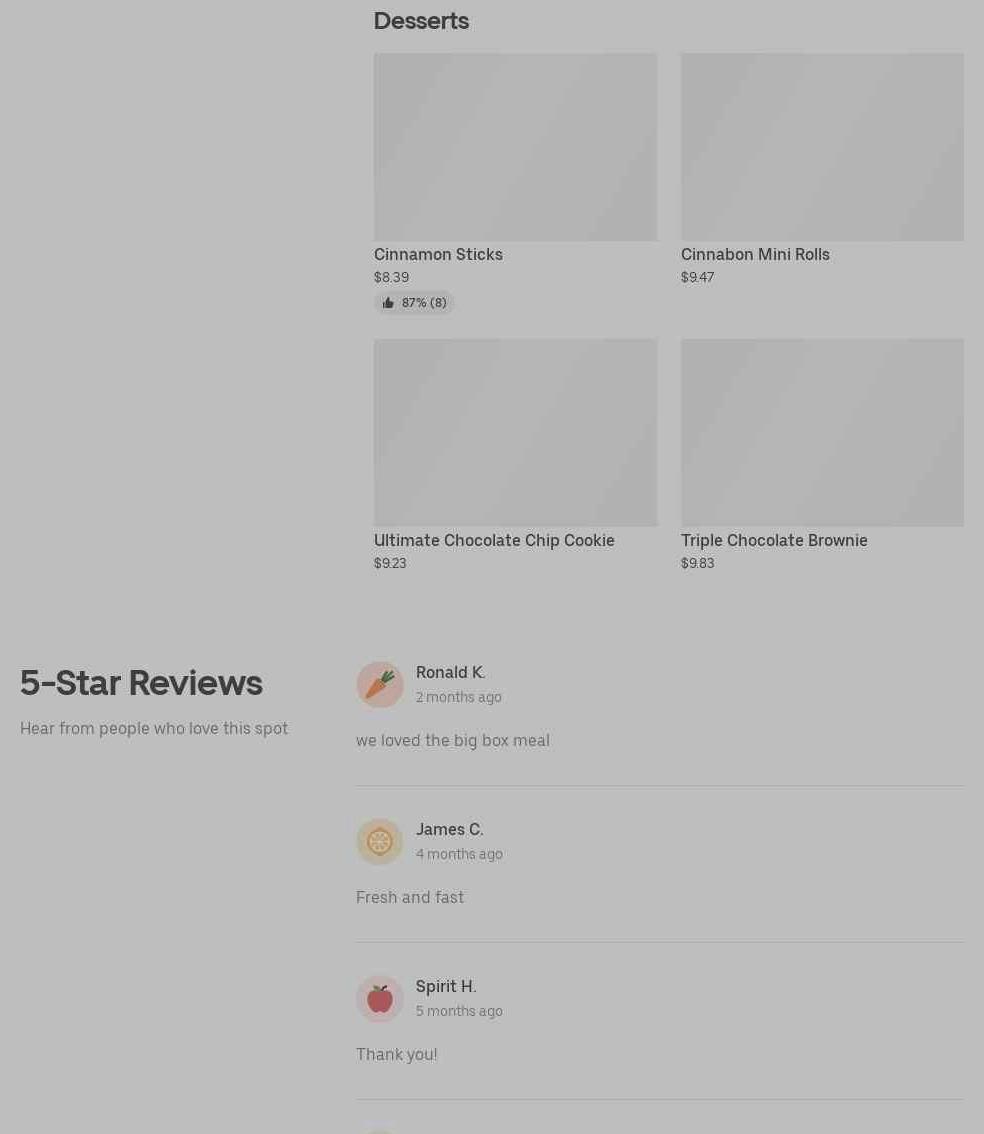The width and height of the screenshot is (984, 1134).
Task: Open the Cinnamon Sticks product image
Action: (515, 147)
